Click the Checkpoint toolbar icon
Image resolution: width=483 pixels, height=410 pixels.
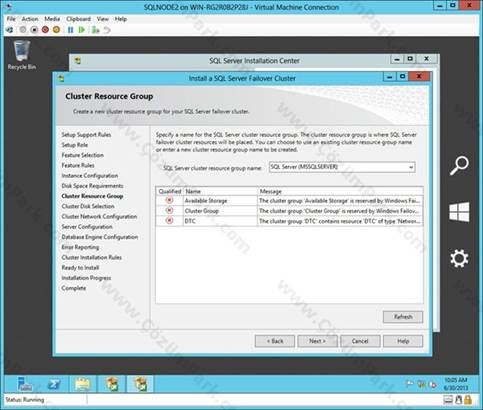pyautogui.click(x=96, y=30)
